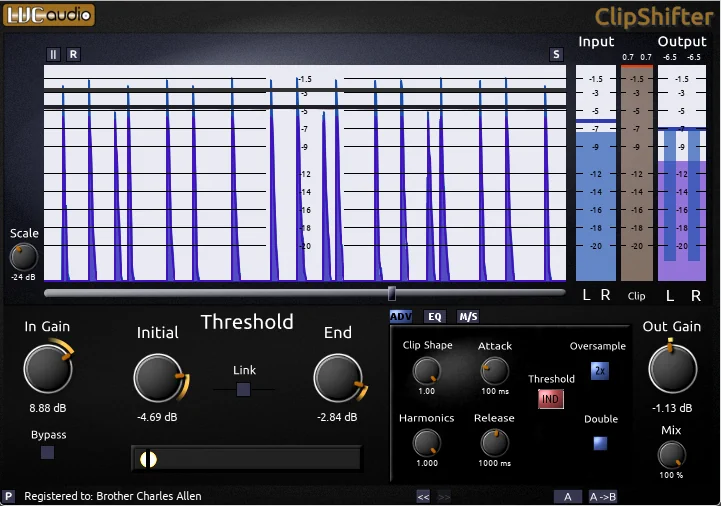The image size is (721, 506).
Task: Toggle the Double checkbox
Action: 600,443
